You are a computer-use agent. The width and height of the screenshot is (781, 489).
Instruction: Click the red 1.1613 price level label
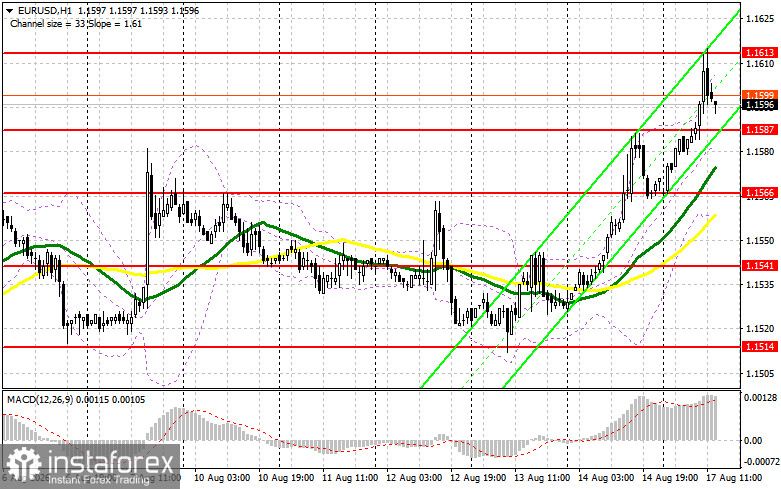(760, 52)
